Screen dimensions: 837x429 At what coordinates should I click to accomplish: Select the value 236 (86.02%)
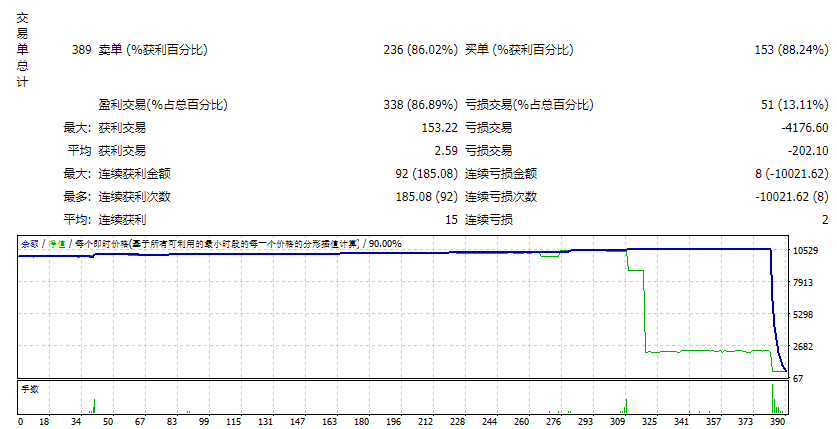pos(421,50)
